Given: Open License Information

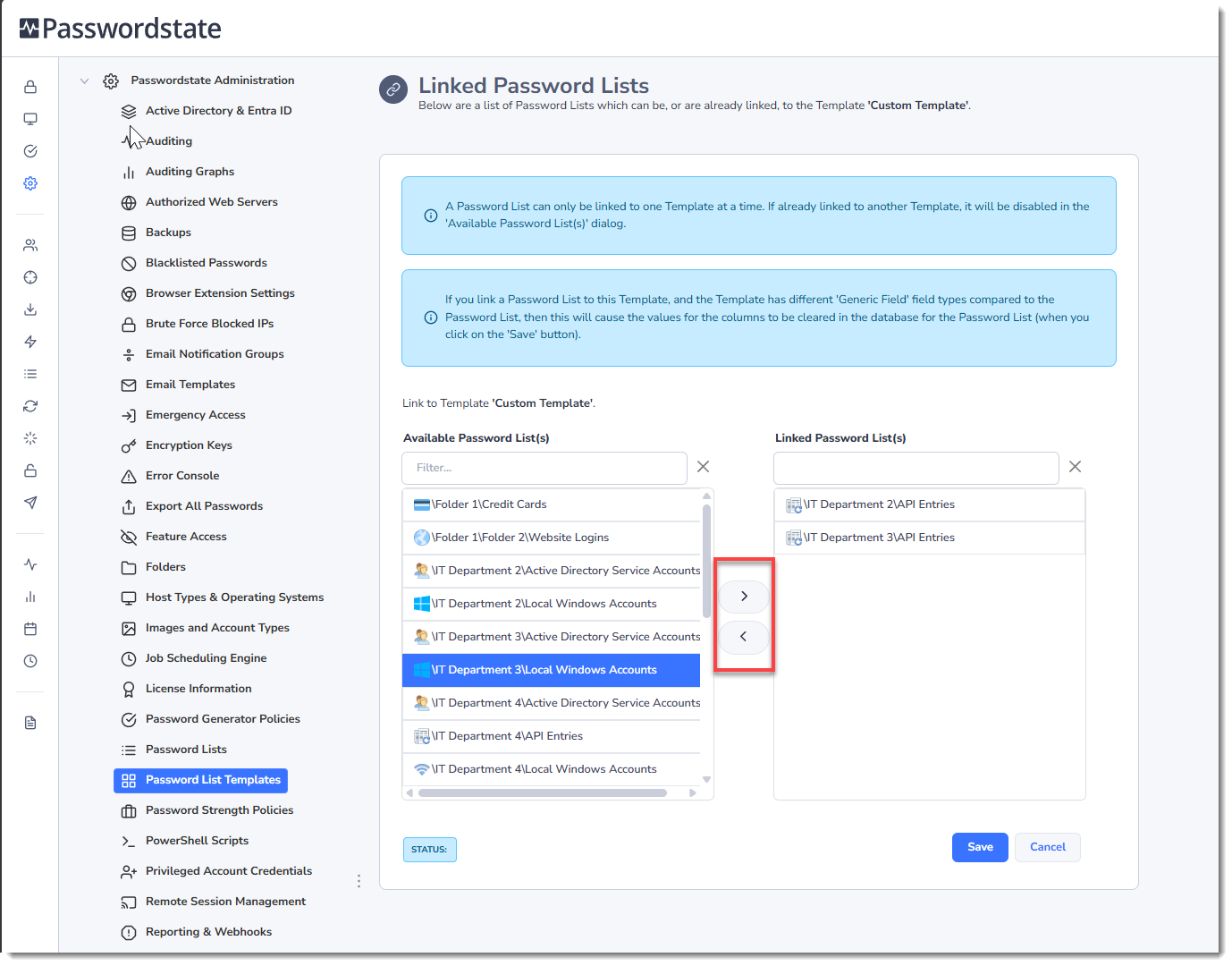Looking at the screenshot, I should point(198,689).
